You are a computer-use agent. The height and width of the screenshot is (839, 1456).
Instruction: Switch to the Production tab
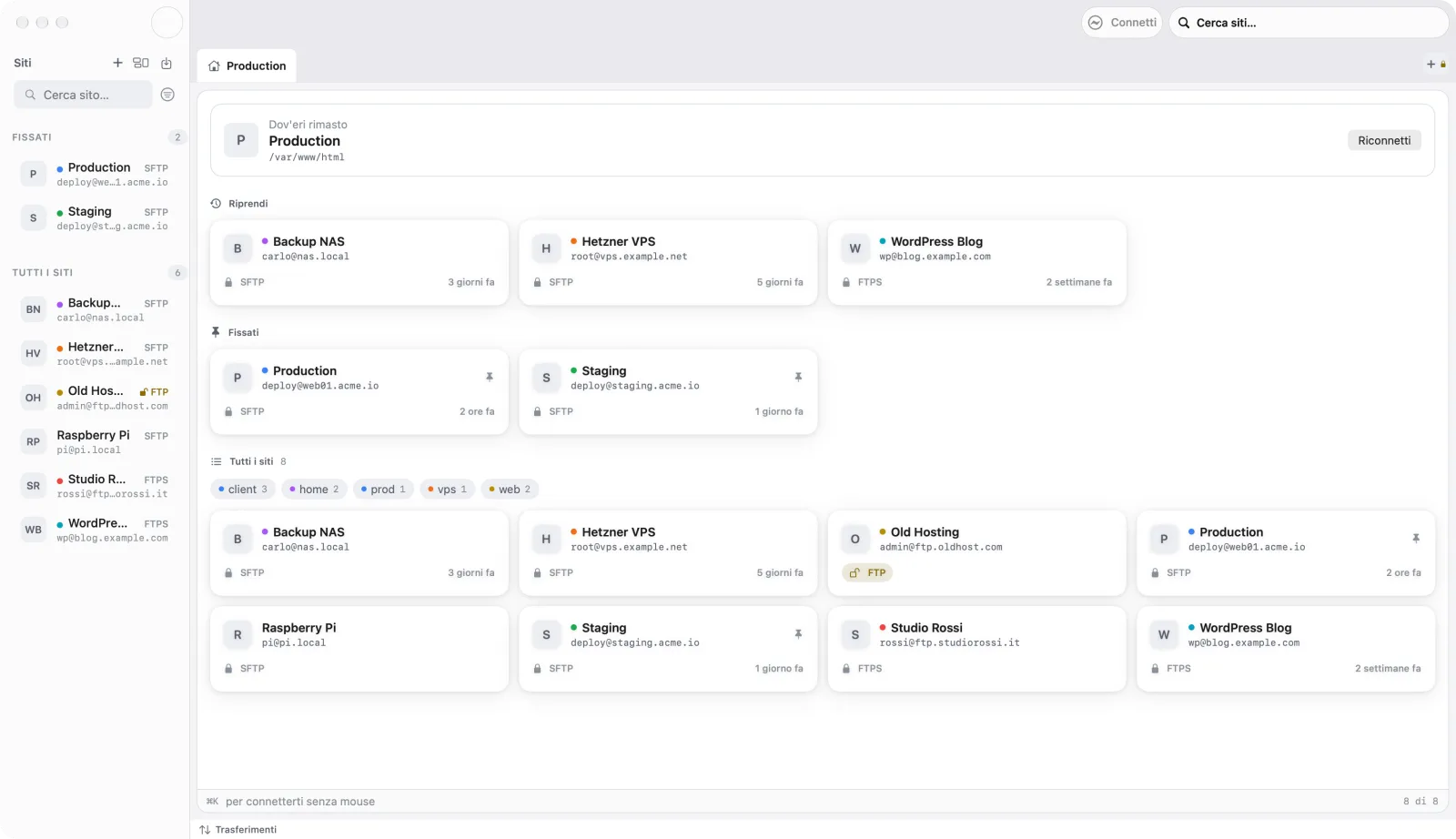(247, 66)
